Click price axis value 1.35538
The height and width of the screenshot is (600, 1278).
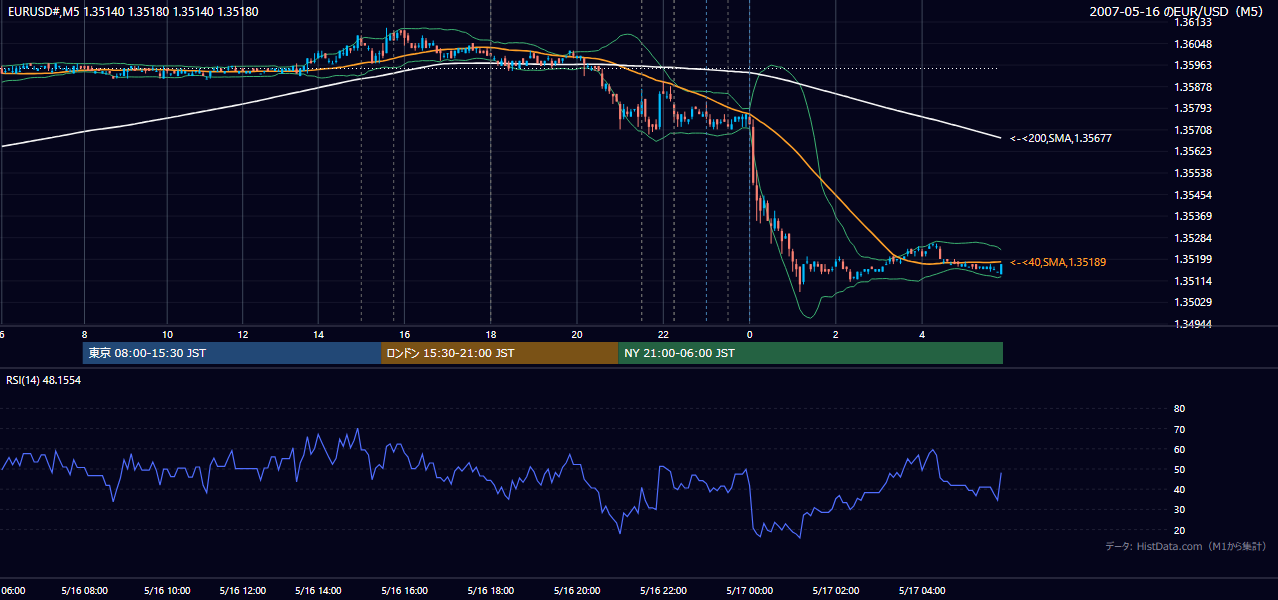point(1193,173)
